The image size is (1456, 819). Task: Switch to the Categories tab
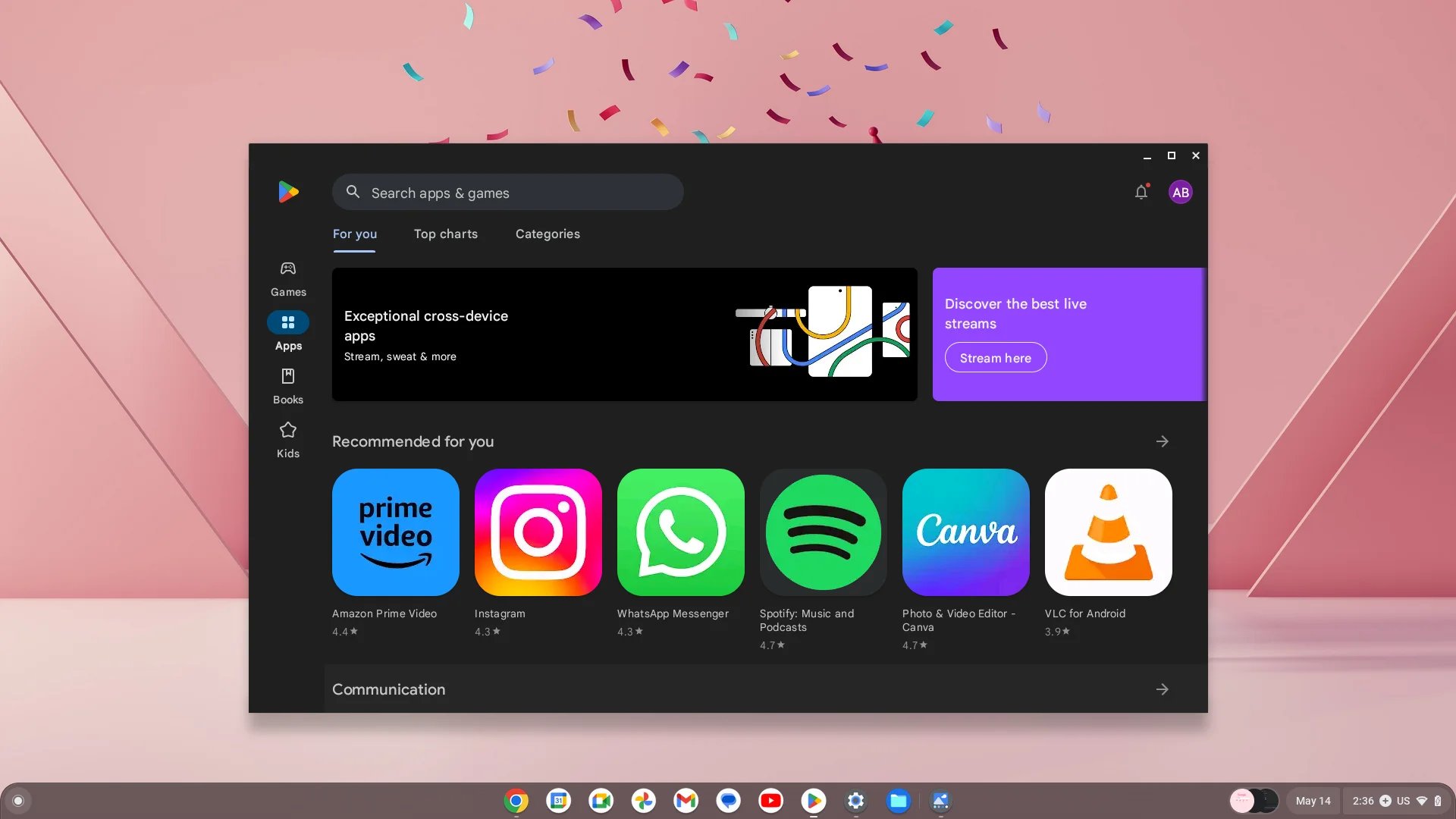(548, 234)
